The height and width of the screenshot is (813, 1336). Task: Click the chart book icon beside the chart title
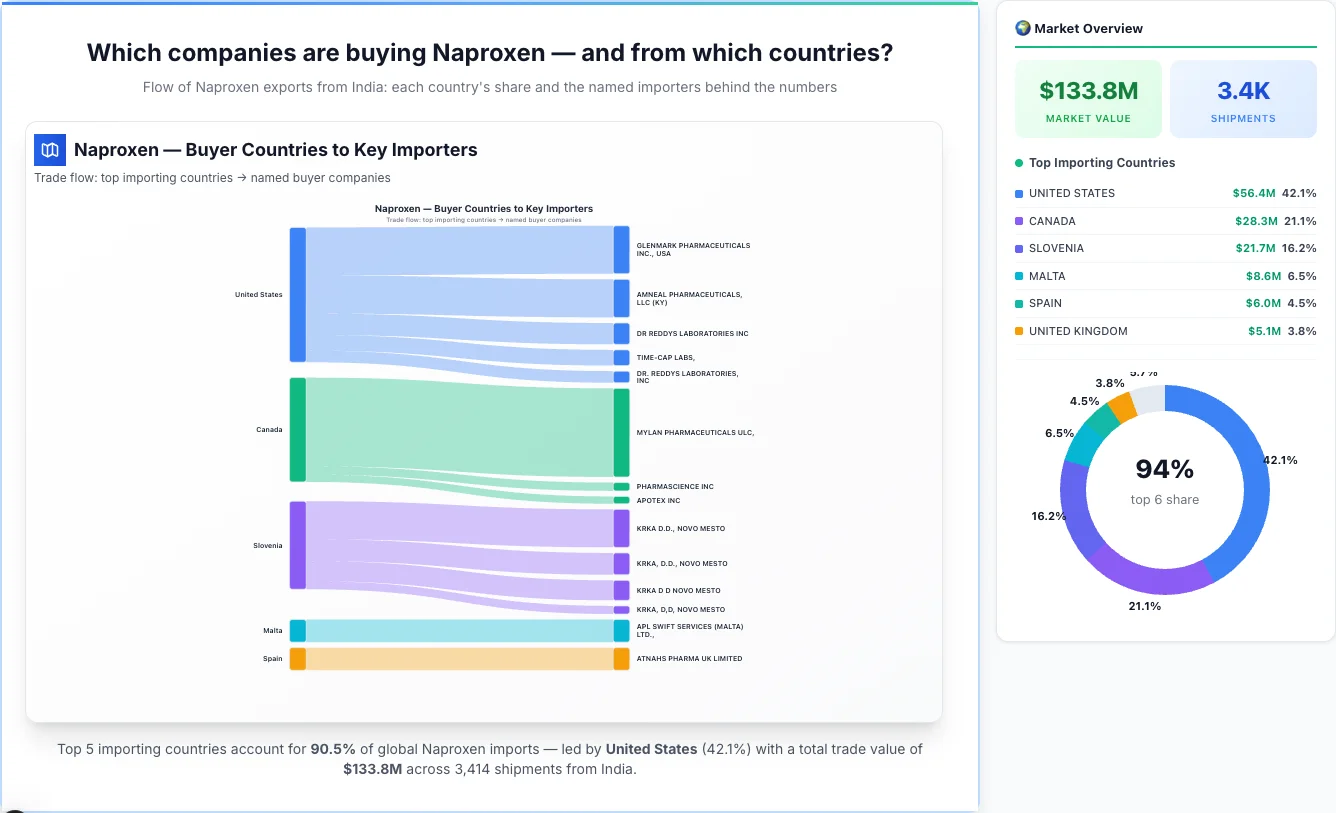tap(49, 149)
